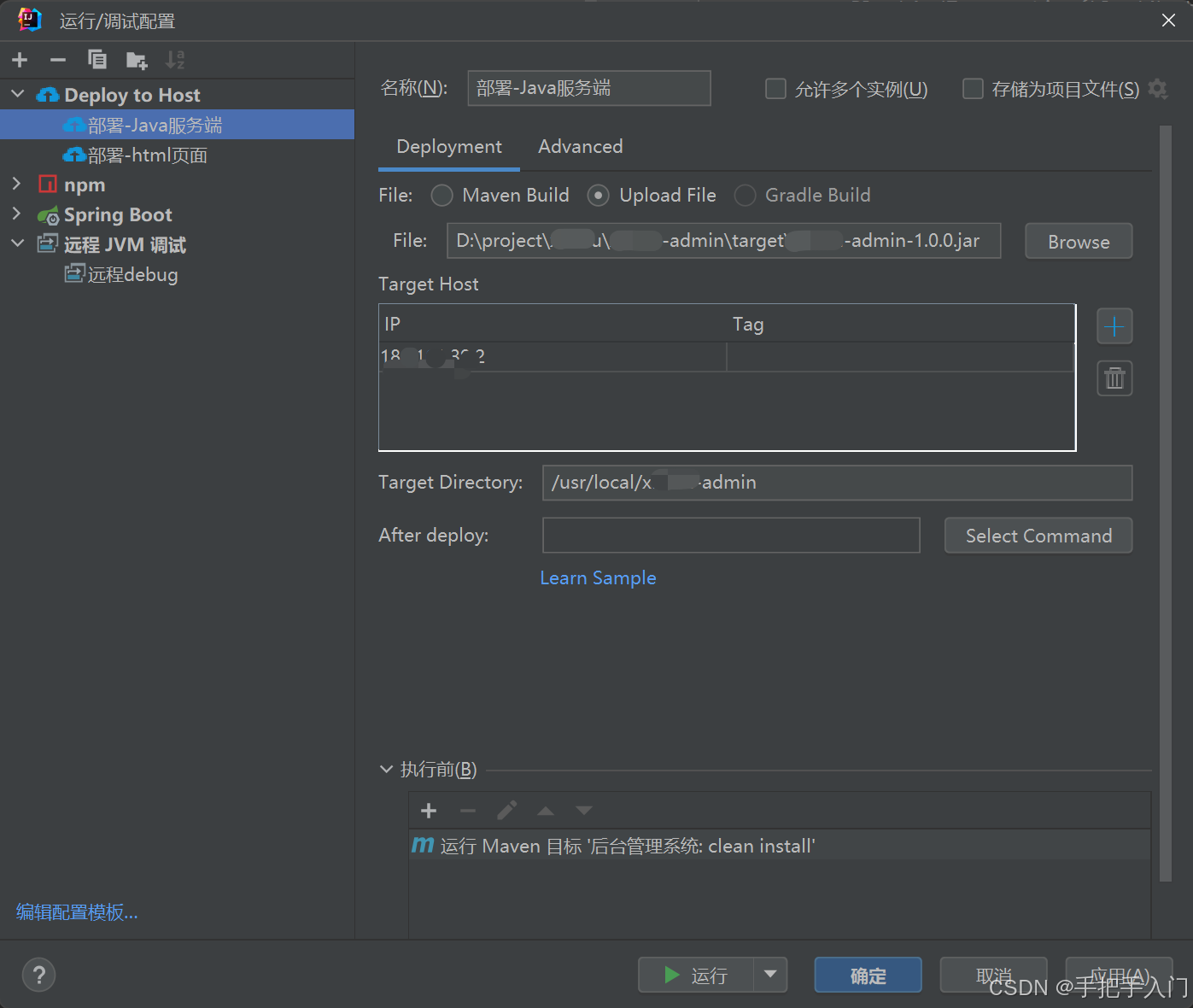Copy the selected configuration
The width and height of the screenshot is (1193, 1008).
tap(96, 60)
